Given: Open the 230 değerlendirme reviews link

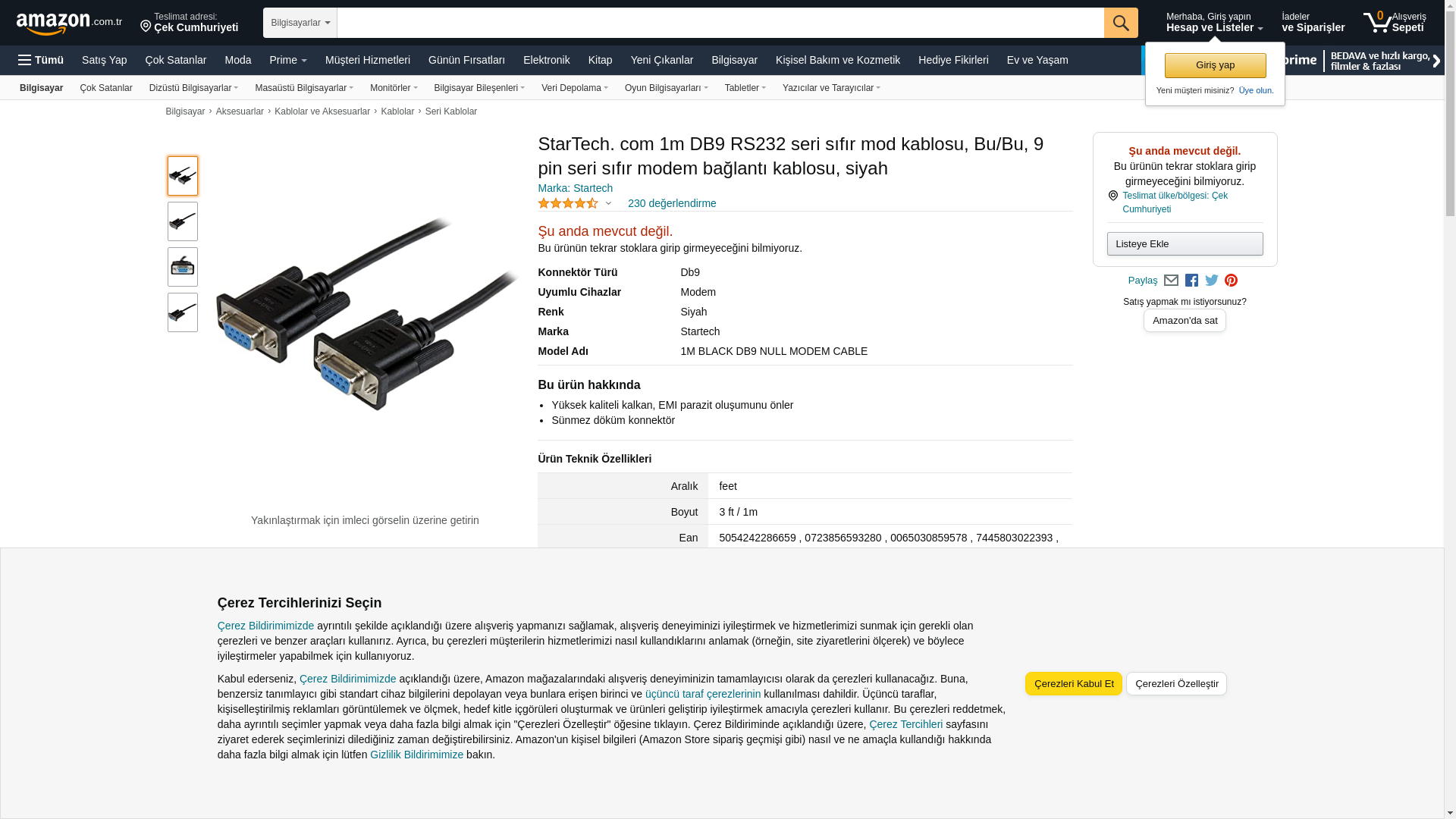Looking at the screenshot, I should [672, 203].
